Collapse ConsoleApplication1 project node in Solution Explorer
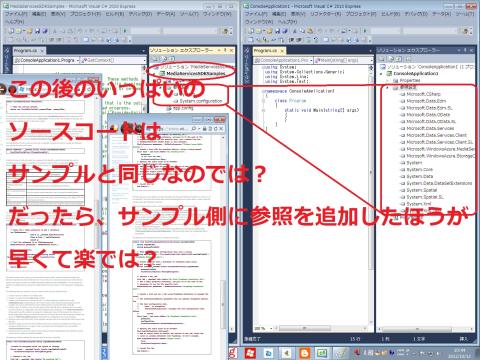 pyautogui.click(x=382, y=74)
